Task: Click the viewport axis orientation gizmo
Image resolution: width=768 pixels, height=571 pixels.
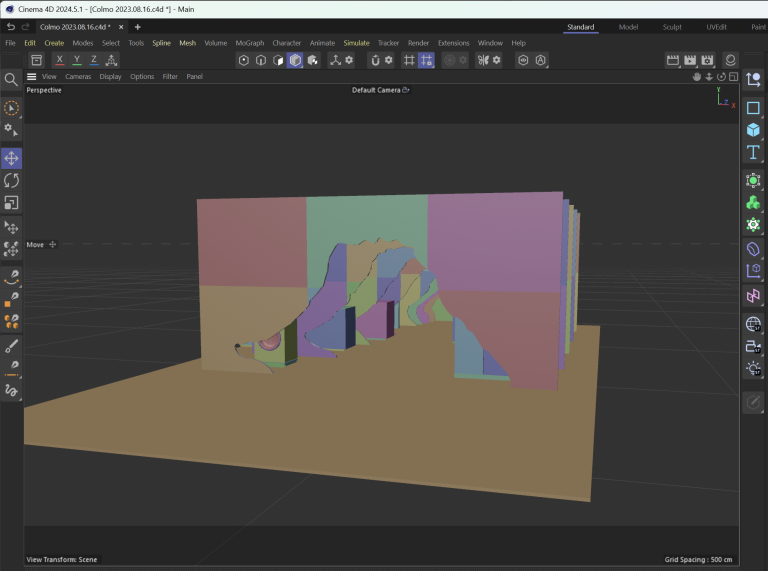Action: (x=724, y=98)
